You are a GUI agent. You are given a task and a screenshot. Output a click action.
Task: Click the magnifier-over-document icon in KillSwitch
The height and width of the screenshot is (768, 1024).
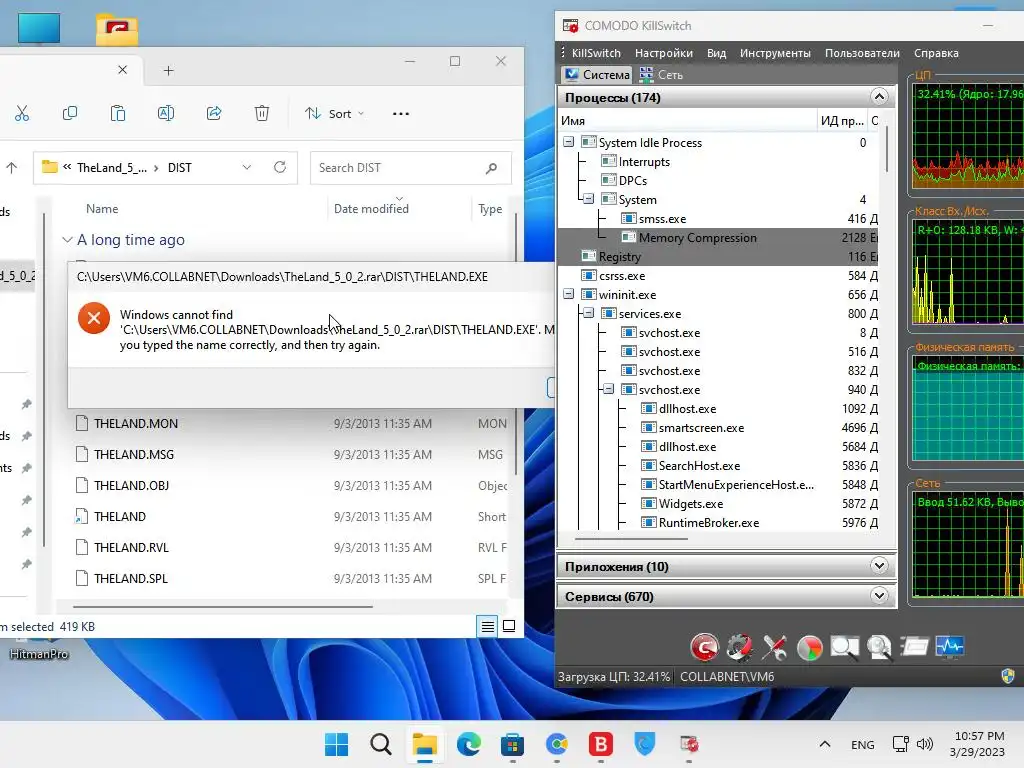pyautogui.click(x=879, y=647)
